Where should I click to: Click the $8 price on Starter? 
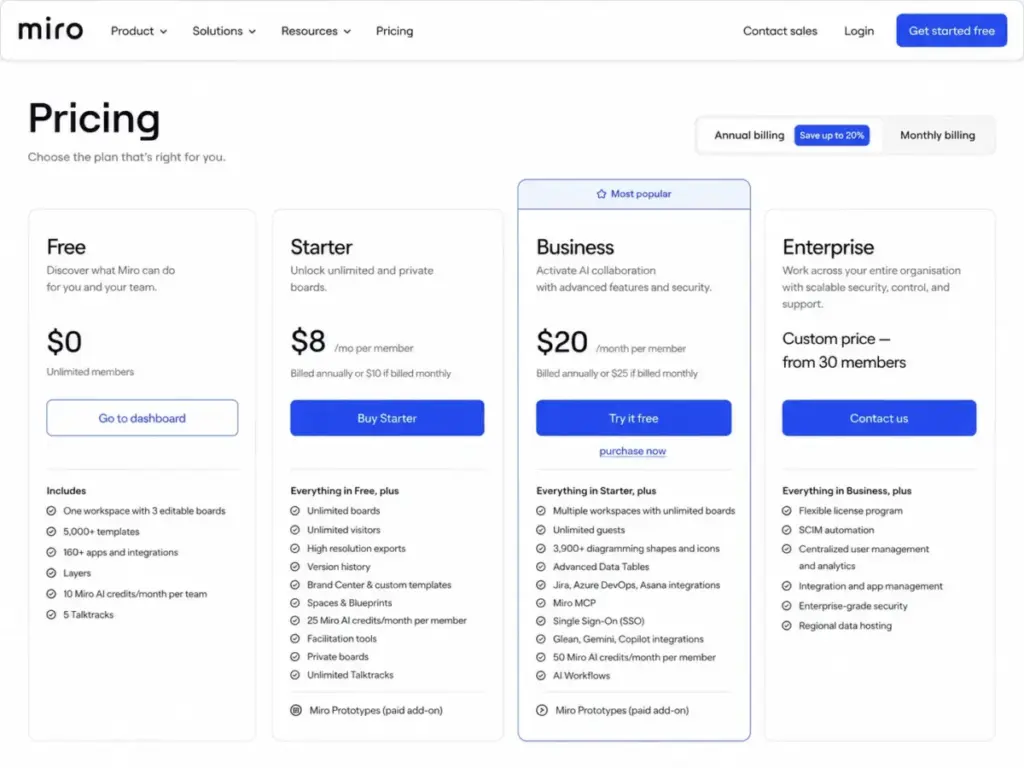click(308, 342)
